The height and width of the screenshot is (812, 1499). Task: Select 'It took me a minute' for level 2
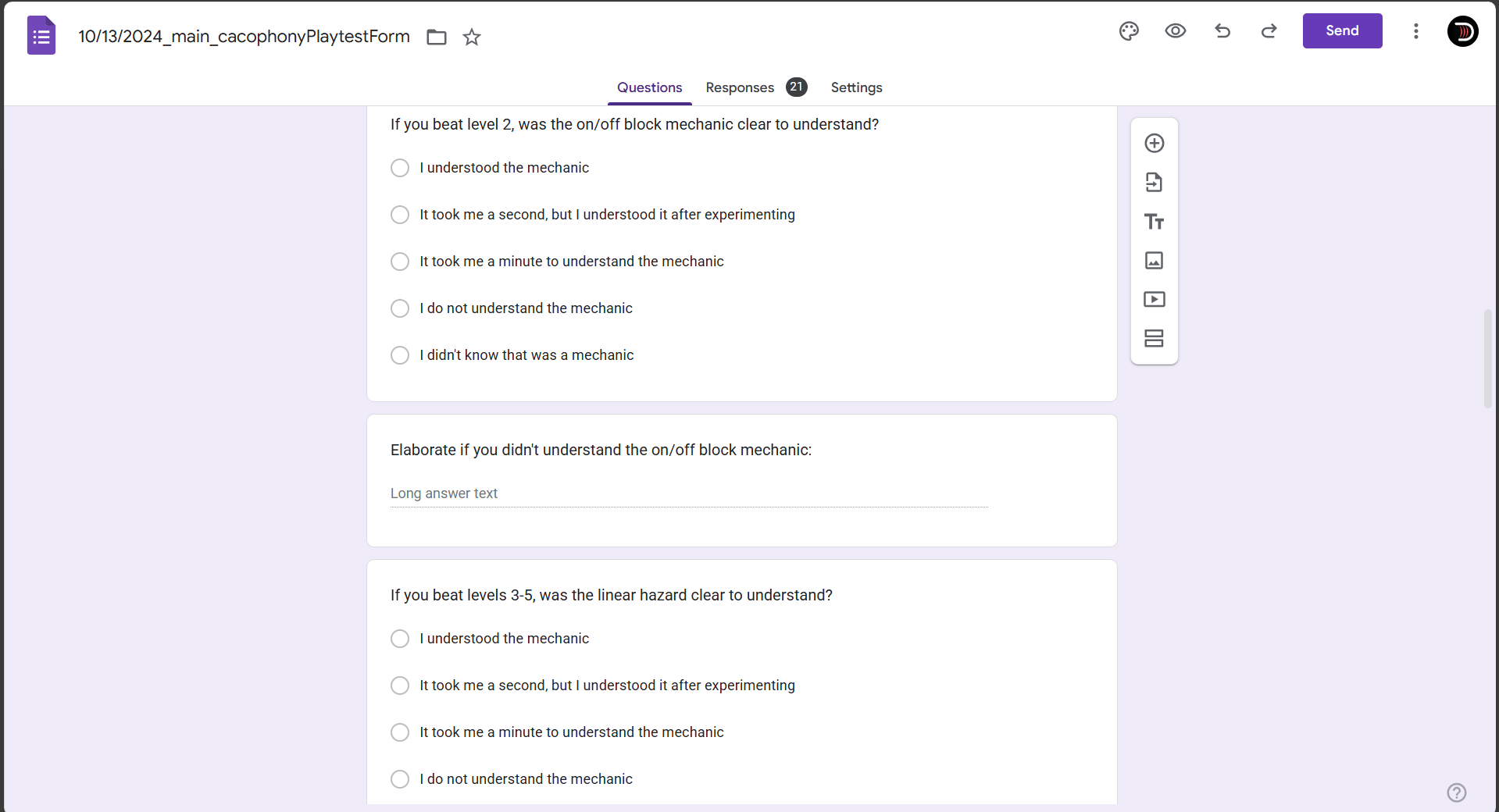[400, 262]
